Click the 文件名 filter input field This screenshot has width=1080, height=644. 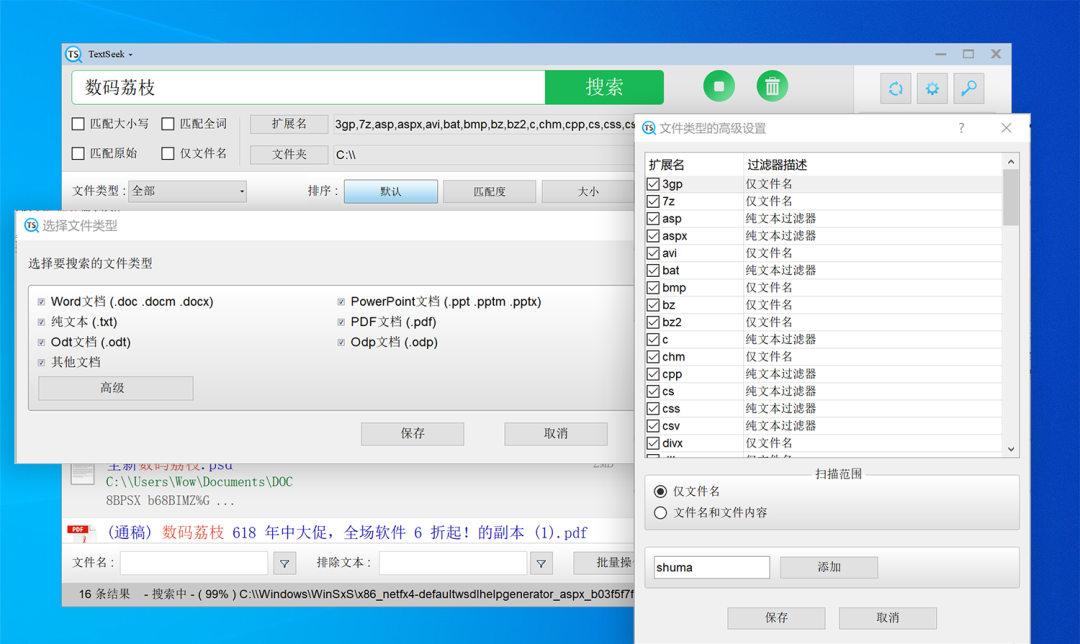[x=194, y=563]
